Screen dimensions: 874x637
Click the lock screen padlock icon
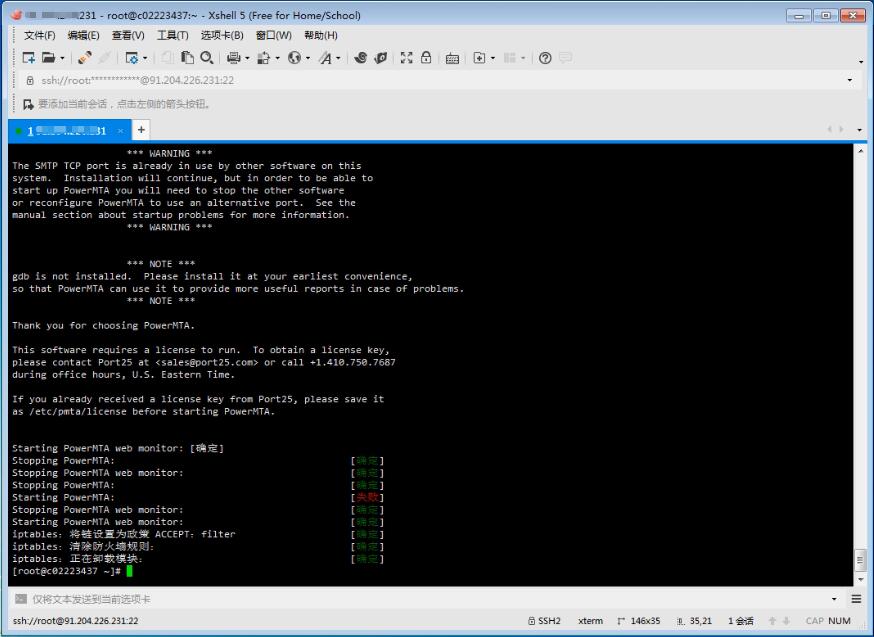(426, 57)
